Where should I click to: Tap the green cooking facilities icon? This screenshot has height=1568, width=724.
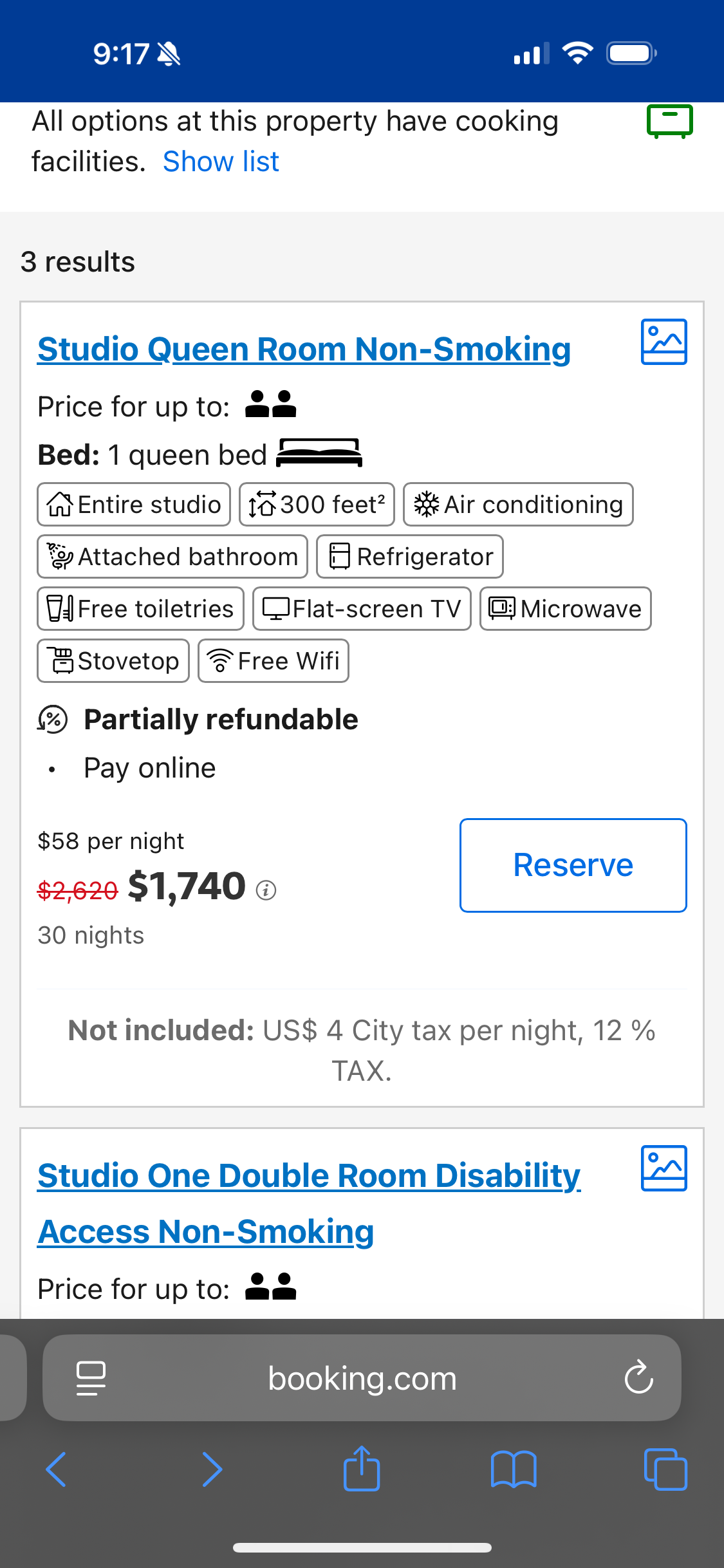tap(669, 121)
